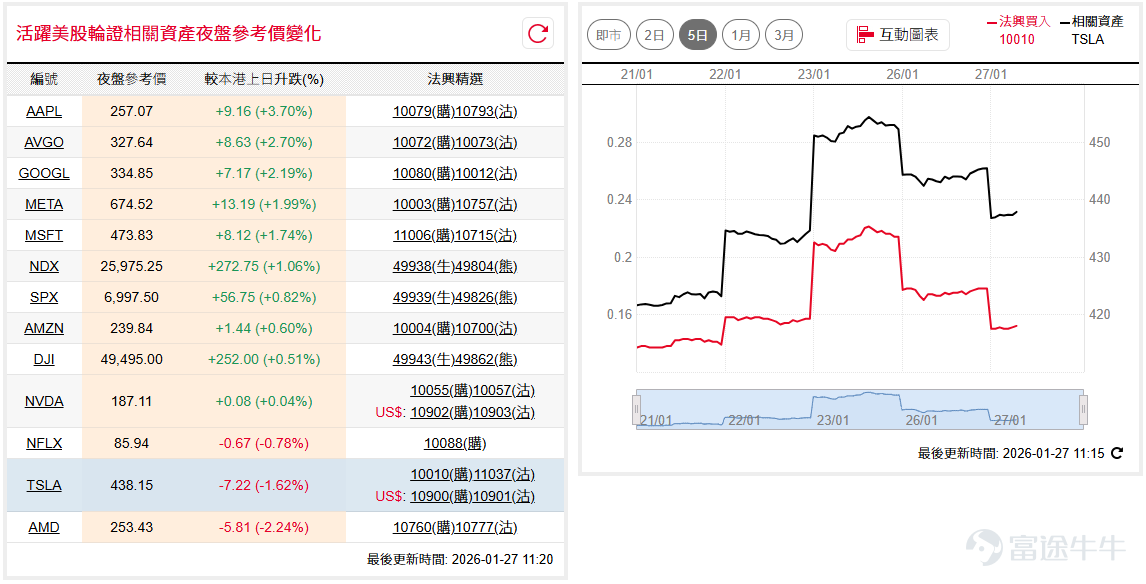Open the NFLX ticker link
Viewport: 1146px width, 584px height.
coord(44,443)
